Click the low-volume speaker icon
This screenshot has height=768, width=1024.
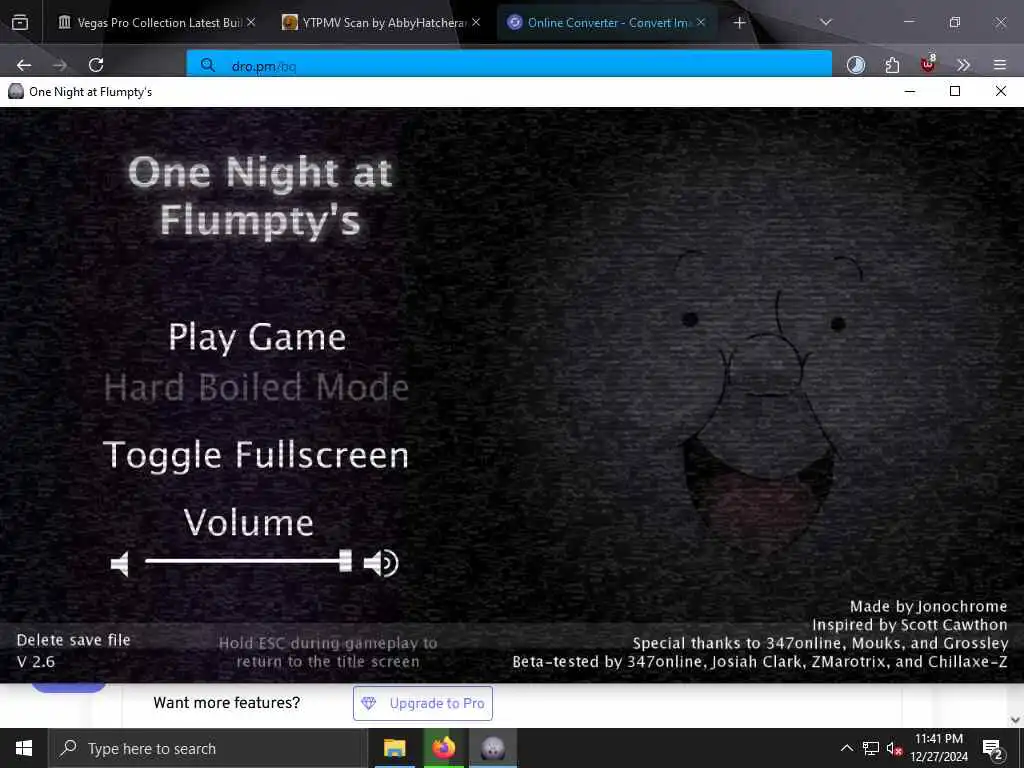pos(120,564)
